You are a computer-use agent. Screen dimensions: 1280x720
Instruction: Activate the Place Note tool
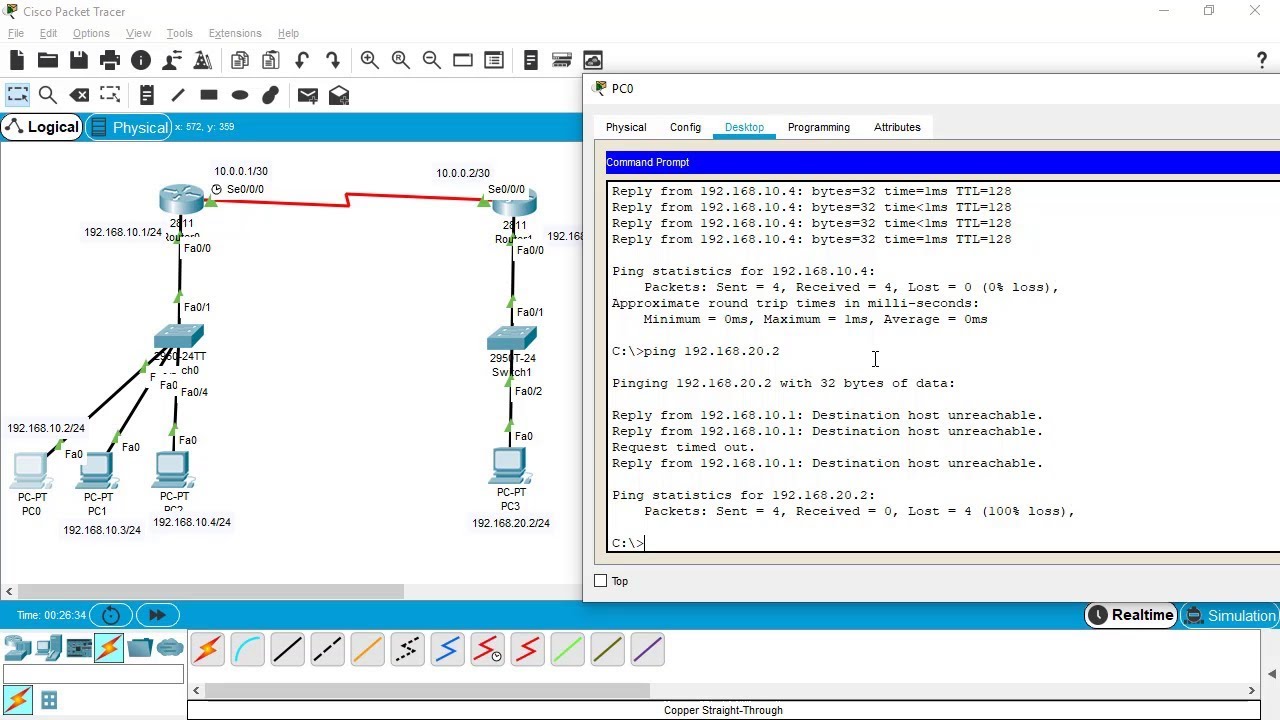pyautogui.click(x=147, y=95)
